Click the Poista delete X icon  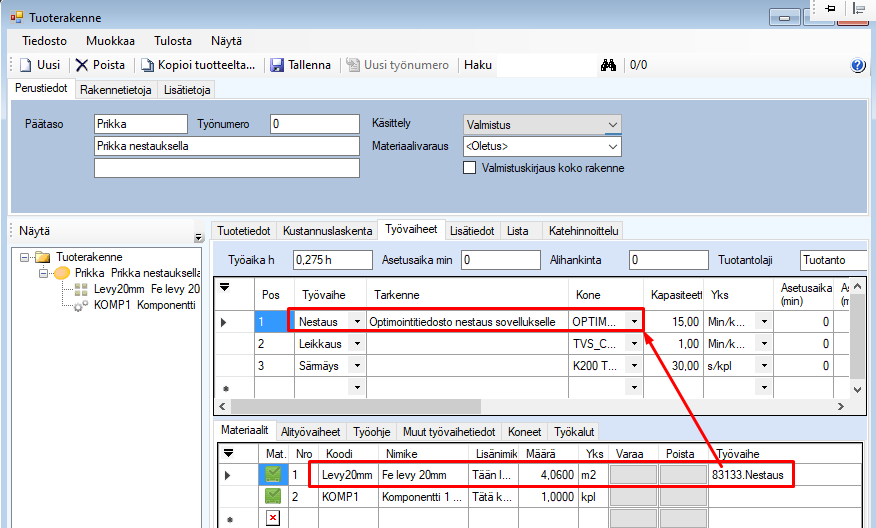tap(82, 65)
